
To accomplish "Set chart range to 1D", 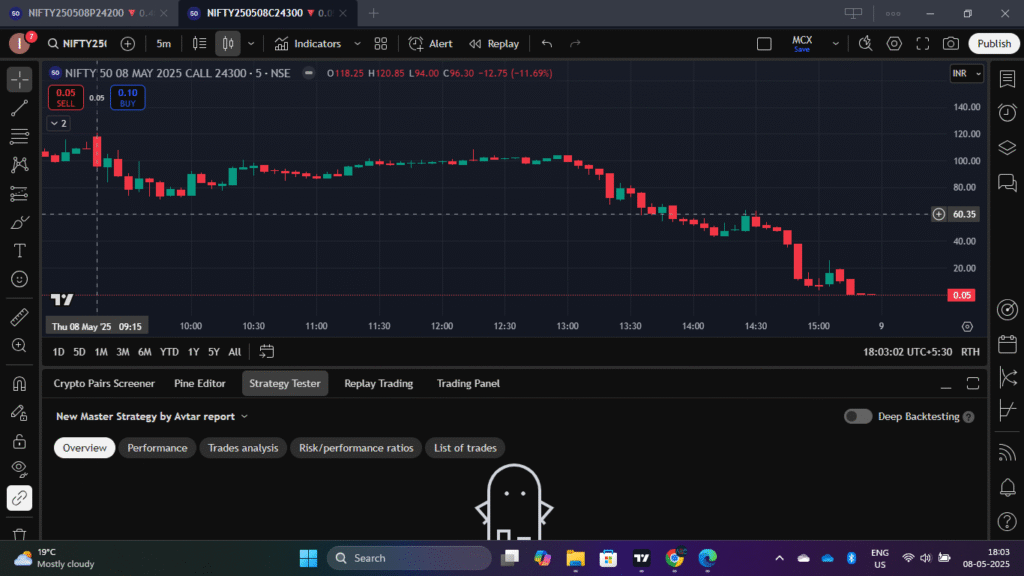I will pyautogui.click(x=58, y=352).
